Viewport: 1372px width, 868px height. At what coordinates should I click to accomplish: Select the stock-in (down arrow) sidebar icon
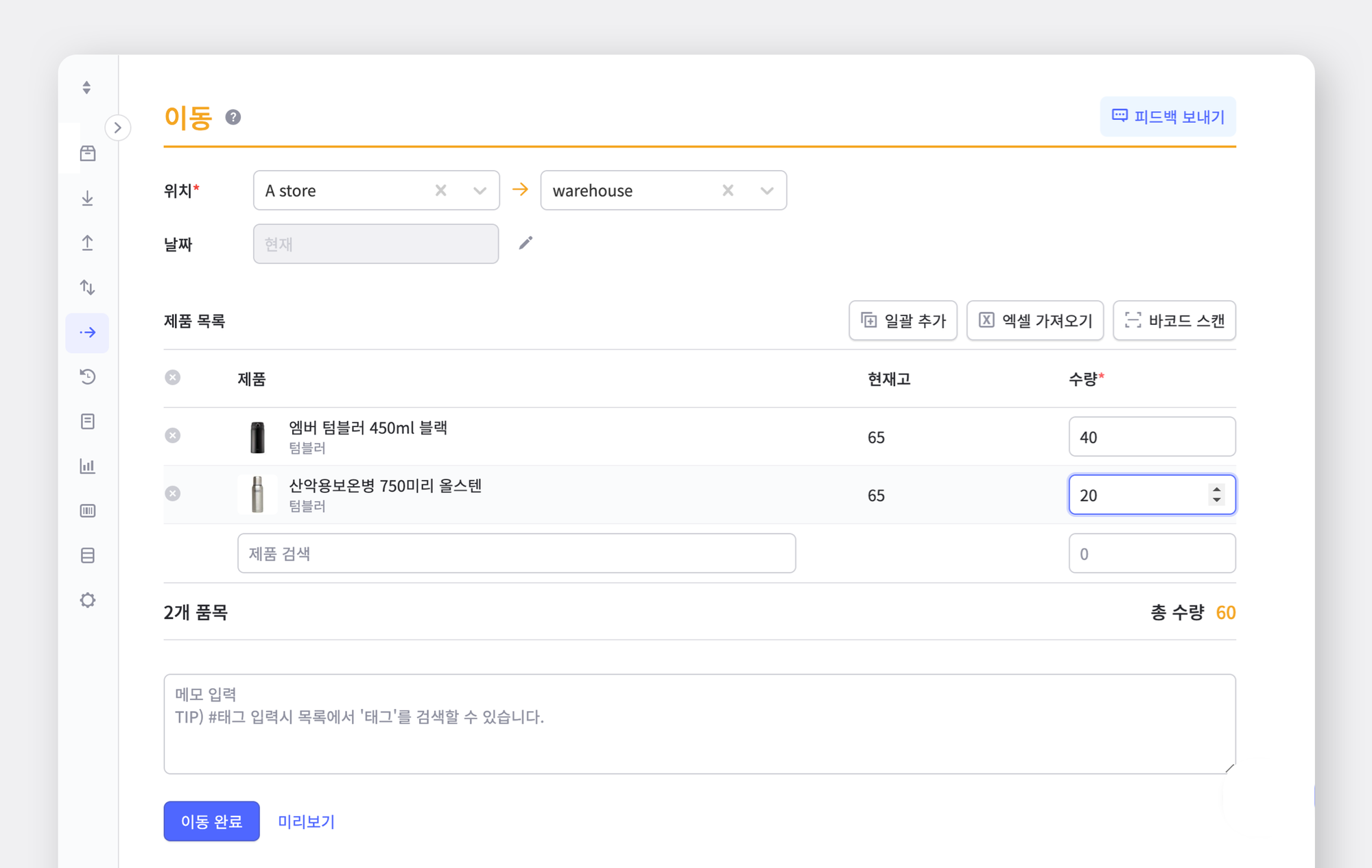87,198
